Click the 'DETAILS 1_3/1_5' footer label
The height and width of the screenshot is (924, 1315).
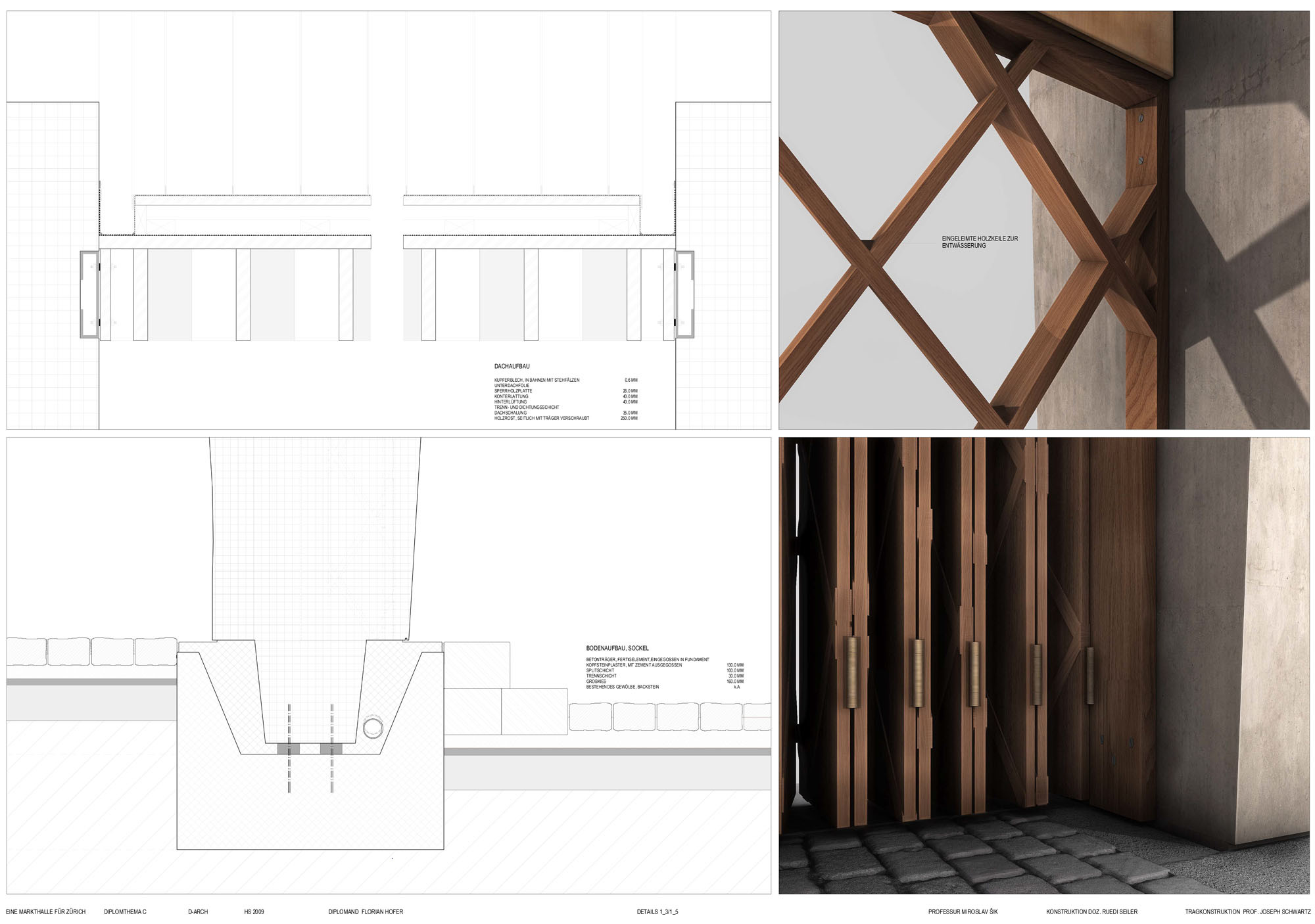click(x=657, y=912)
